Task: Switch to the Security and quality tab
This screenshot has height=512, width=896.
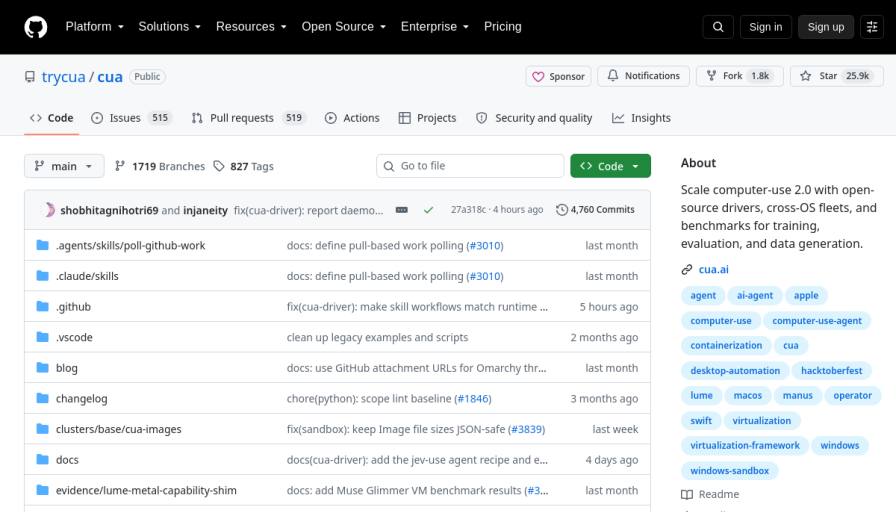Action: click(x=534, y=118)
